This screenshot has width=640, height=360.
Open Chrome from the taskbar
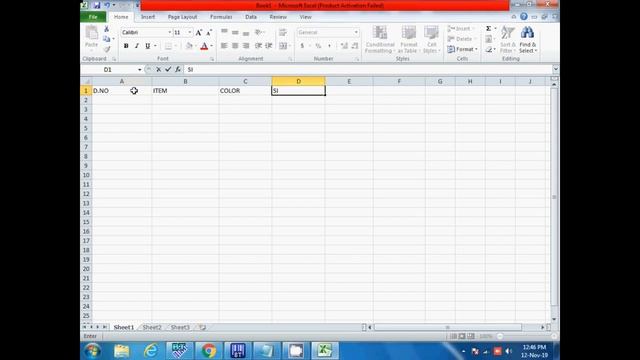(x=209, y=351)
